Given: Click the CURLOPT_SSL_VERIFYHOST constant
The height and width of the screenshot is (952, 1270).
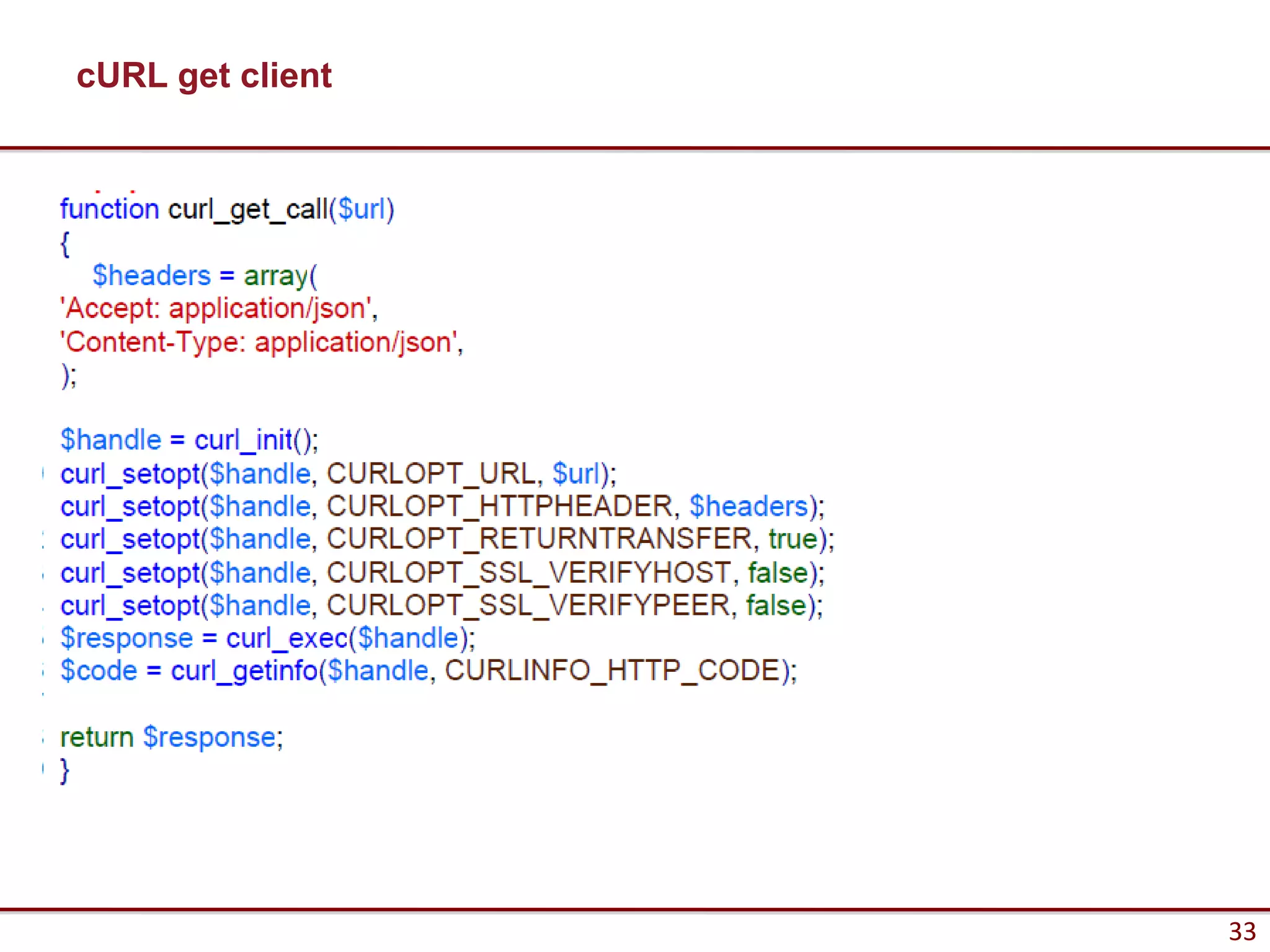Looking at the screenshot, I should (528, 573).
